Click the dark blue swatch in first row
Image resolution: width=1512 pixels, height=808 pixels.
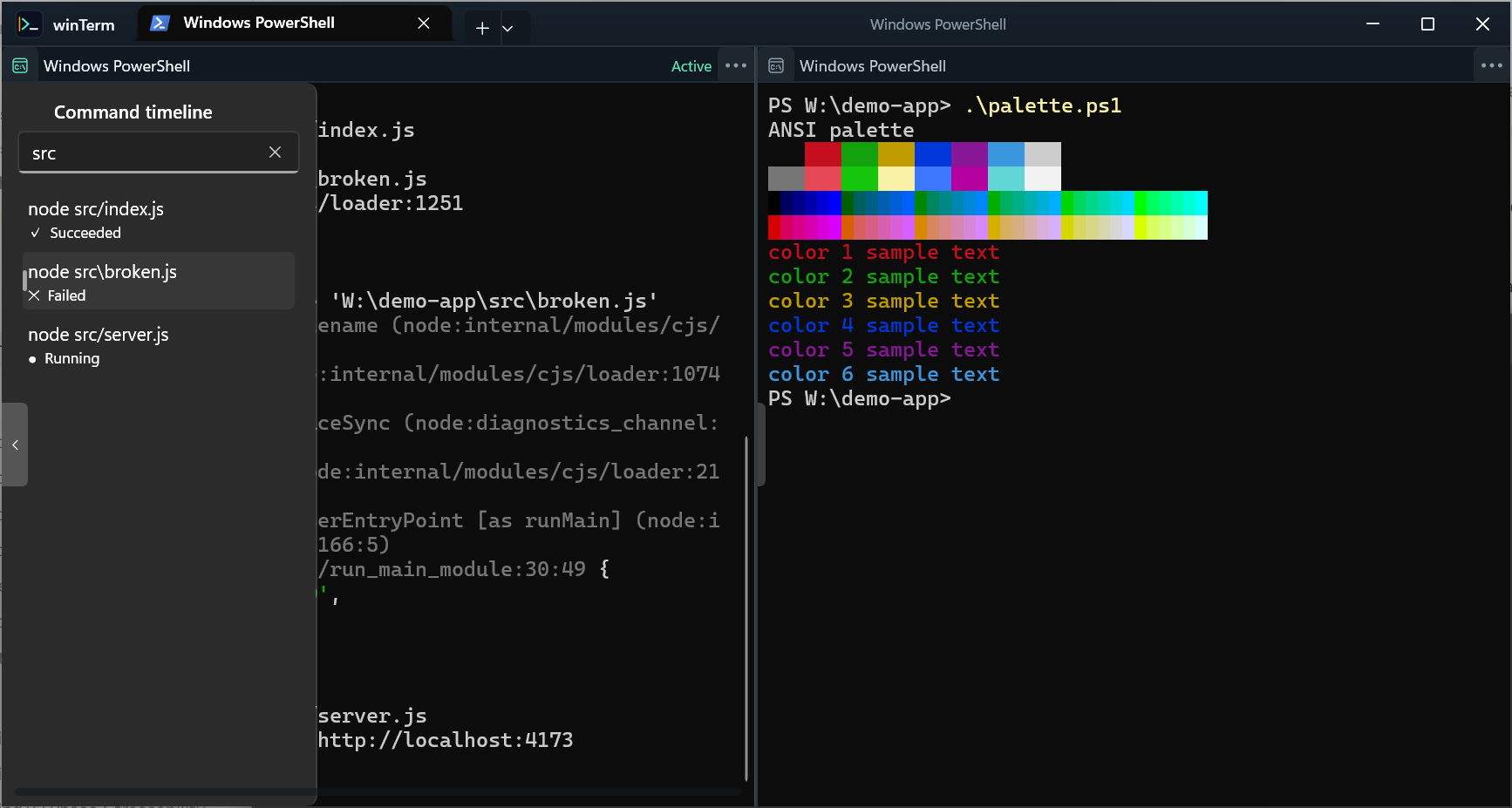click(933, 154)
